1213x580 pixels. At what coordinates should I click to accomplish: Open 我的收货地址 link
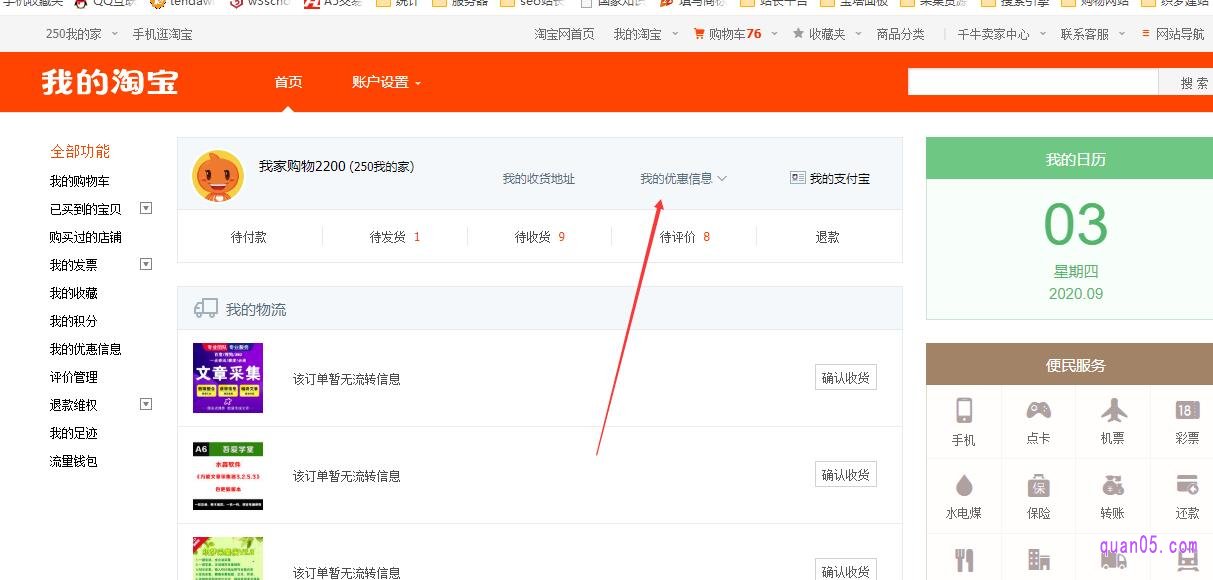(x=539, y=179)
